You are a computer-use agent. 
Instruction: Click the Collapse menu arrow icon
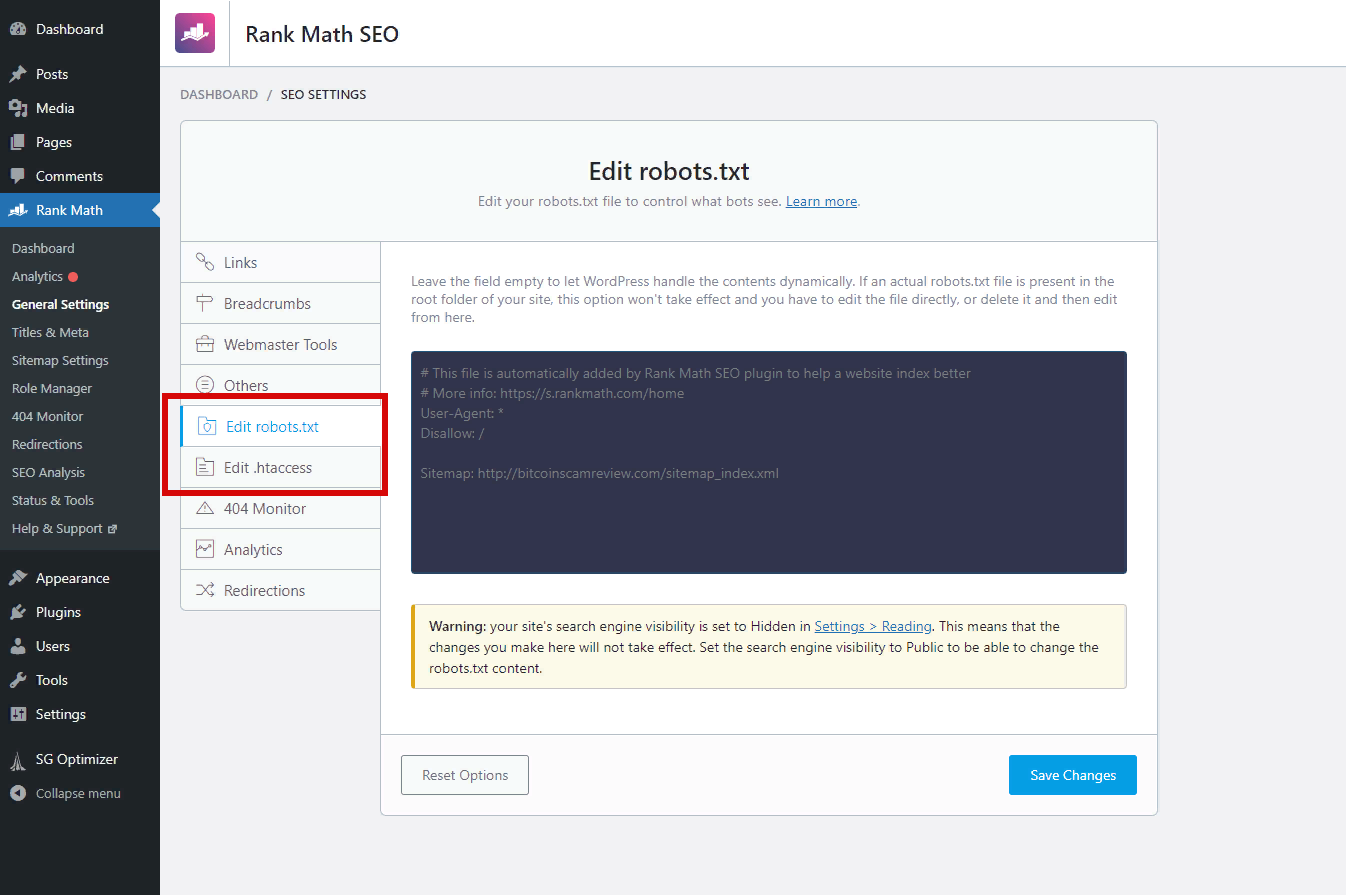(18, 793)
